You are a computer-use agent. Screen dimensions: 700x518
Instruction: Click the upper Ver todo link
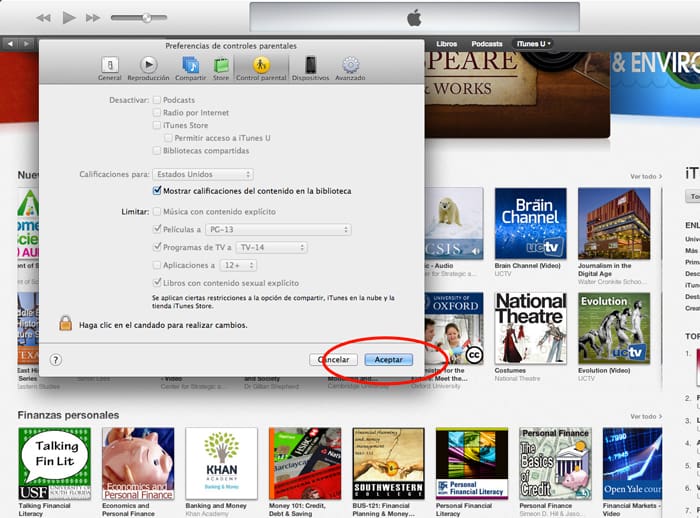[646, 176]
